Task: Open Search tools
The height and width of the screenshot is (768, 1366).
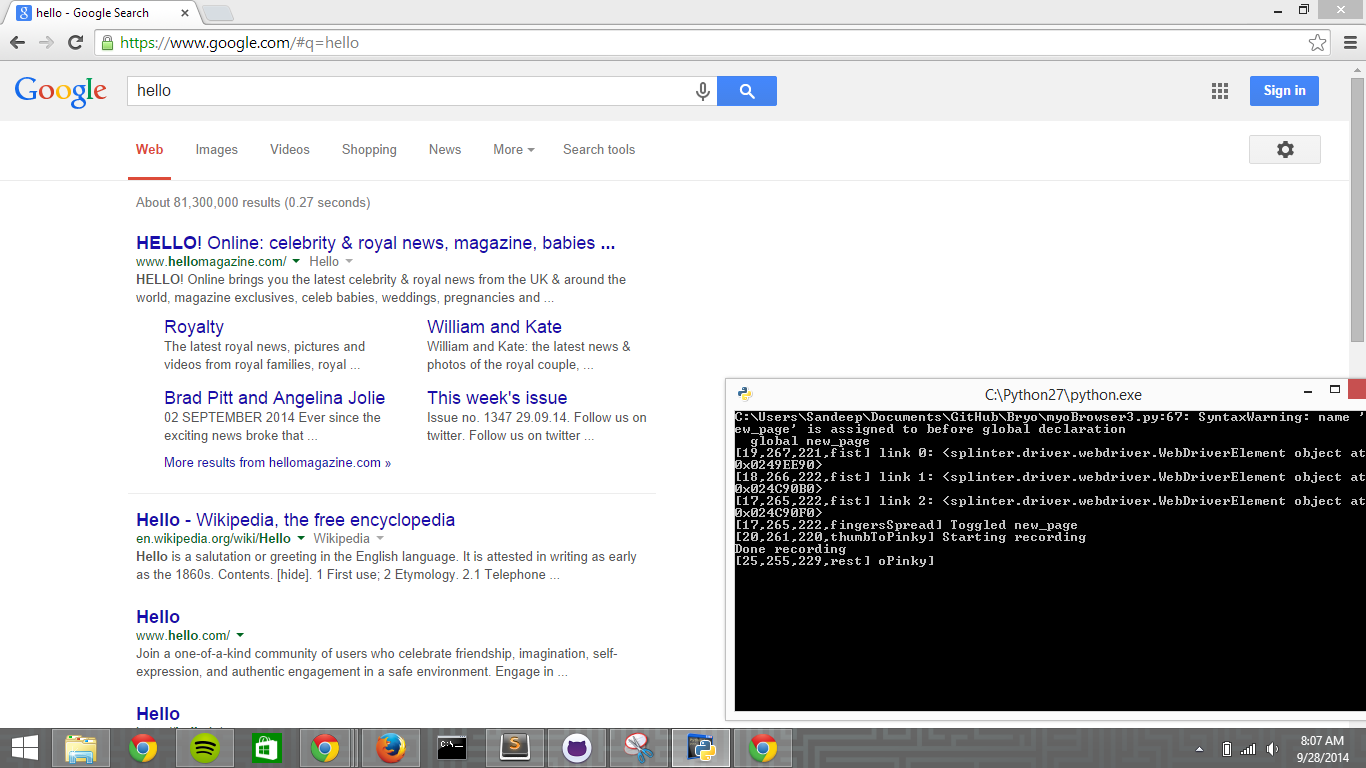Action: pos(599,149)
